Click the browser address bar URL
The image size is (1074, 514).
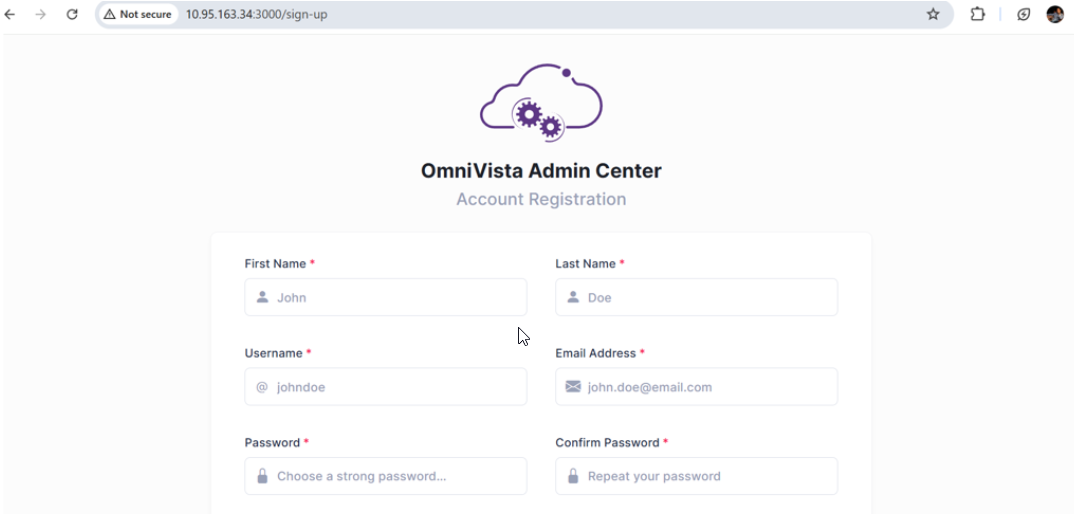(x=256, y=14)
